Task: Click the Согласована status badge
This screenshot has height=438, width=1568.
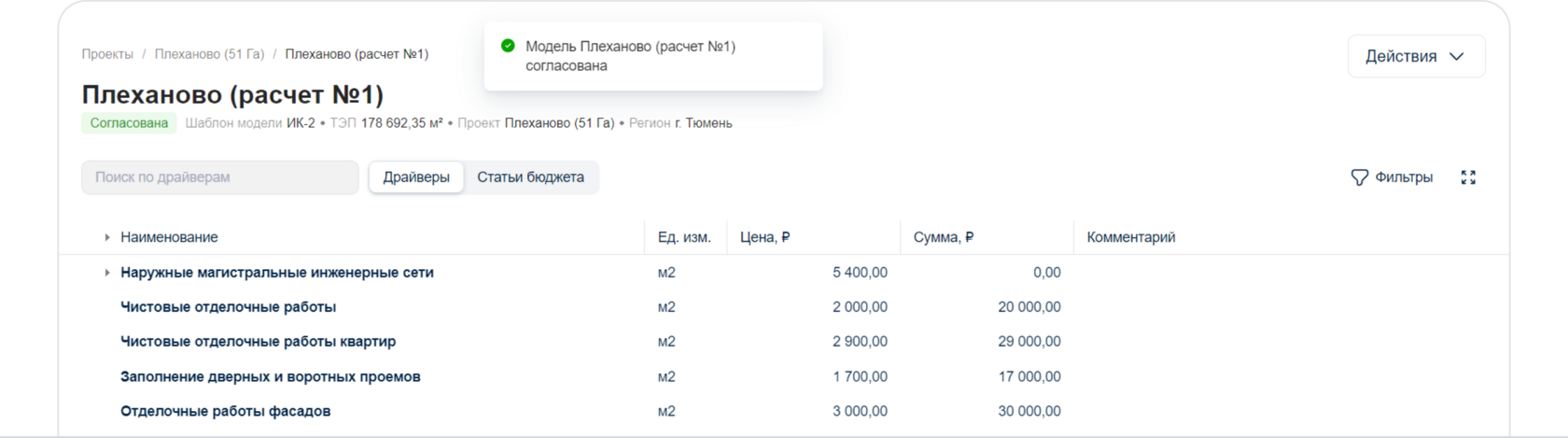Action: pos(129,123)
